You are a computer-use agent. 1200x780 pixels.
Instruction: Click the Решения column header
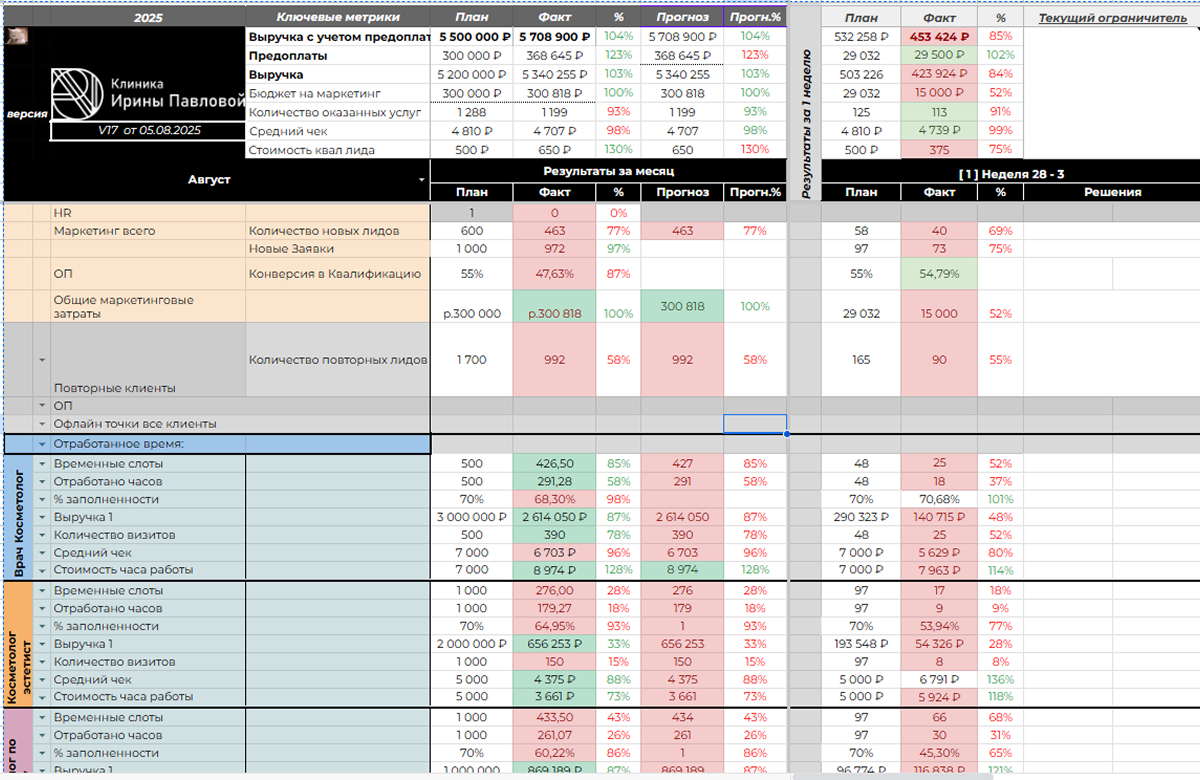click(1111, 192)
